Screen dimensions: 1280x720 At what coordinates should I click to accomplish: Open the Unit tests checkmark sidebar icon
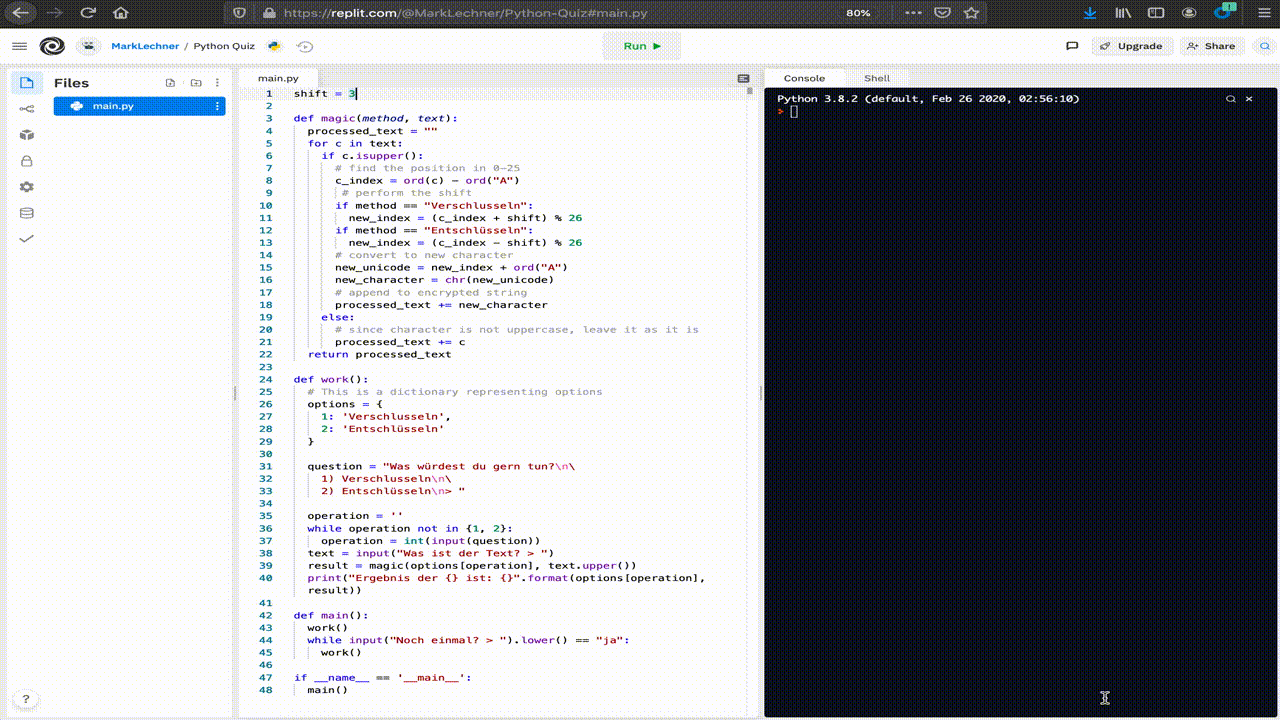[x=27, y=239]
